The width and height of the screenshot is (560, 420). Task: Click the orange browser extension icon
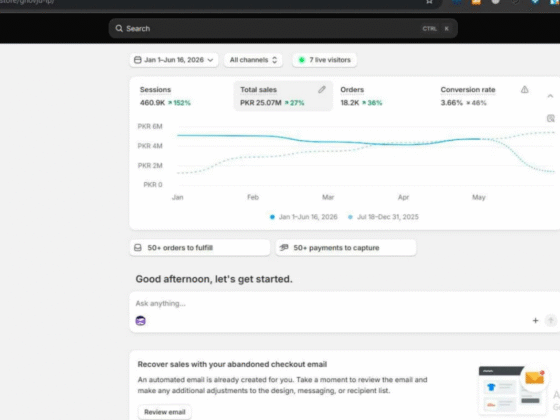click(476, 2)
